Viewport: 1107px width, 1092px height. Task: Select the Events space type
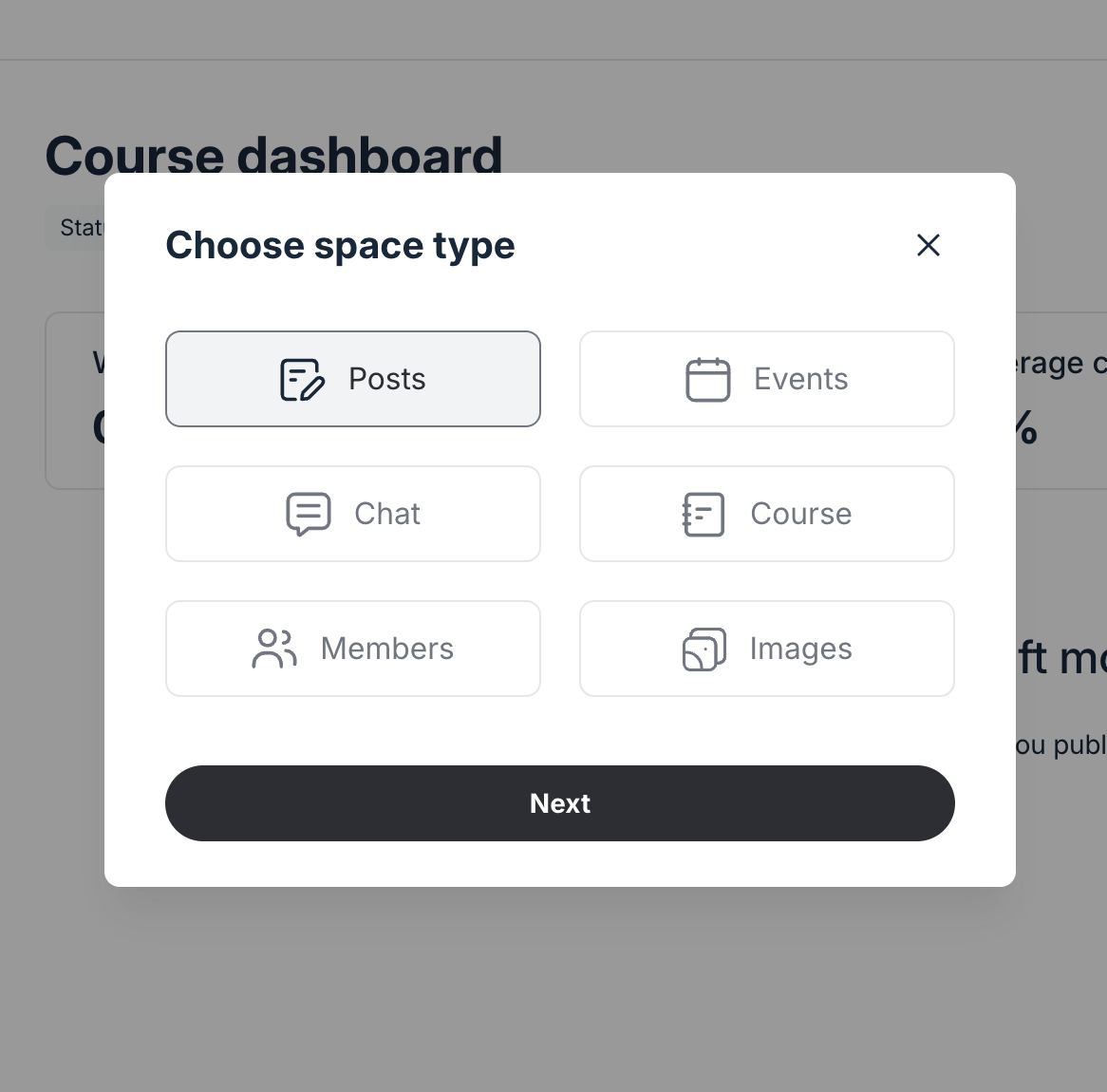766,378
